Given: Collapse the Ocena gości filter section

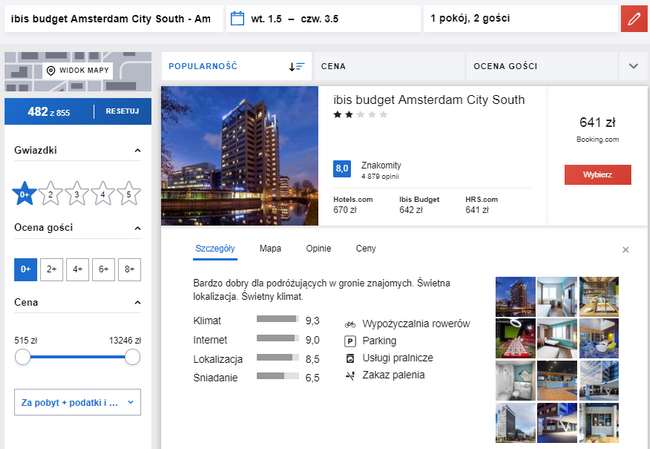Looking at the screenshot, I should (x=138, y=228).
